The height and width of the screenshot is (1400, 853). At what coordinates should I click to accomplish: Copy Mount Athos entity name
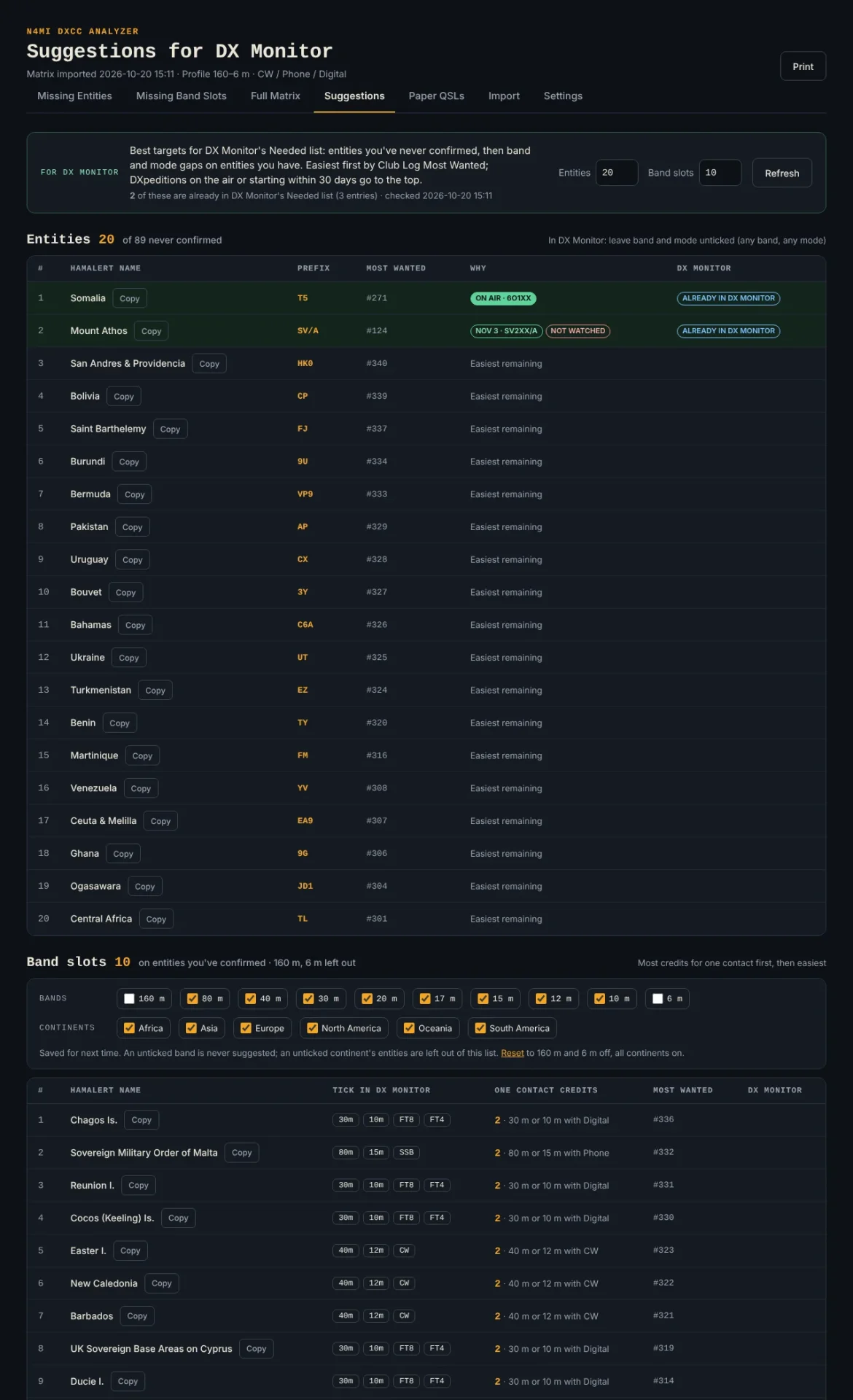point(152,331)
